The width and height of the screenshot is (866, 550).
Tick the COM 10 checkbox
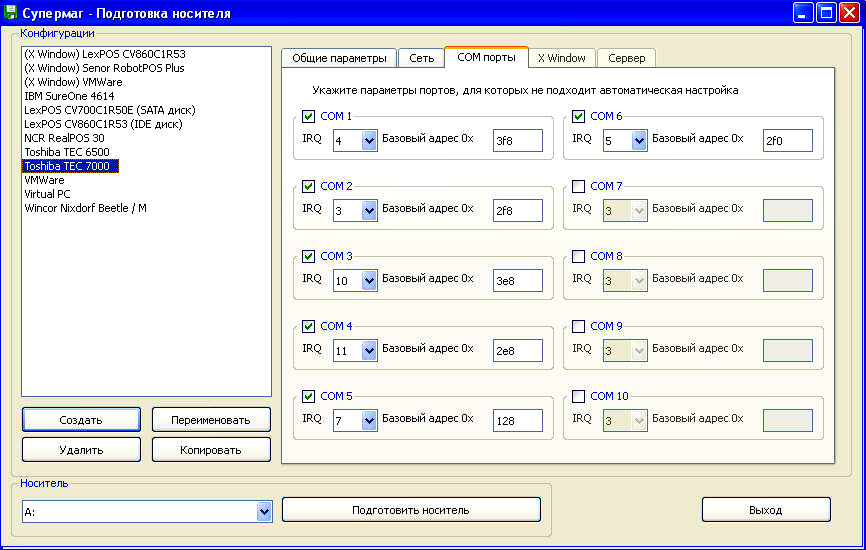579,396
